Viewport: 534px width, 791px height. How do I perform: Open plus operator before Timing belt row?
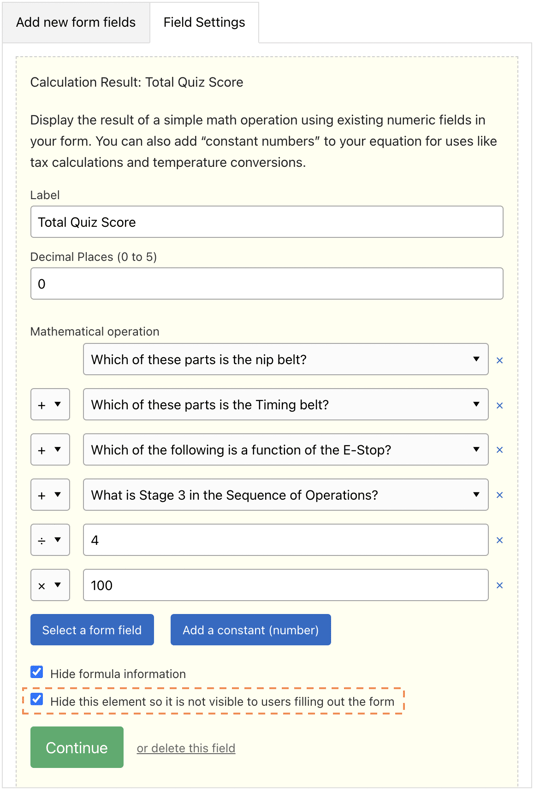pyautogui.click(x=50, y=405)
